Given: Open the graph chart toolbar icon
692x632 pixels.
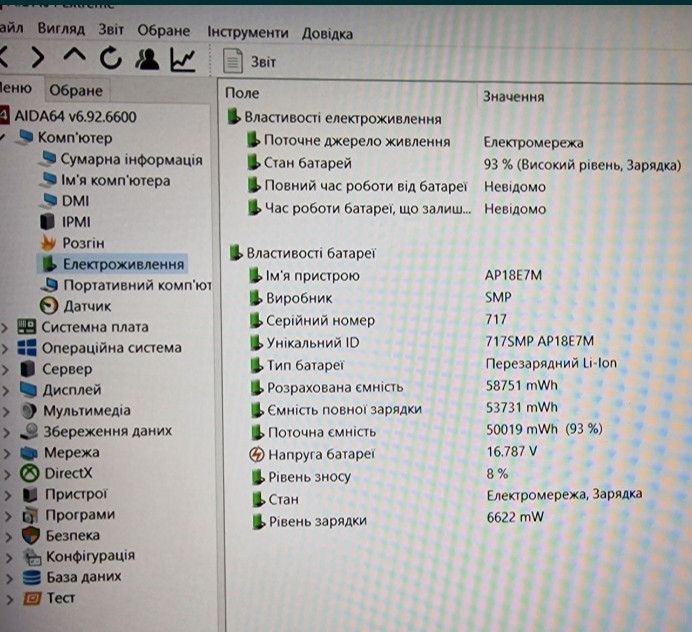Looking at the screenshot, I should [x=183, y=60].
